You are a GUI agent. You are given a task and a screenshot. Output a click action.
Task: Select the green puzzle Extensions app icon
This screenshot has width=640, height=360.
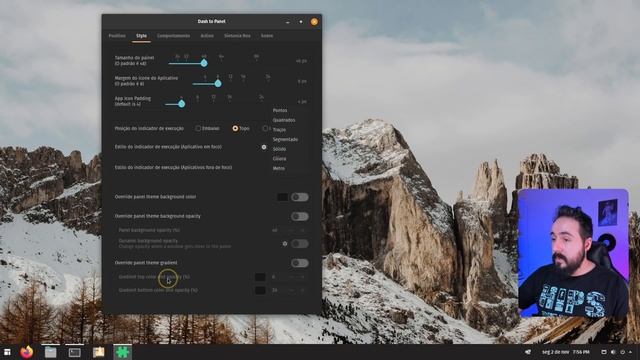[x=122, y=352]
